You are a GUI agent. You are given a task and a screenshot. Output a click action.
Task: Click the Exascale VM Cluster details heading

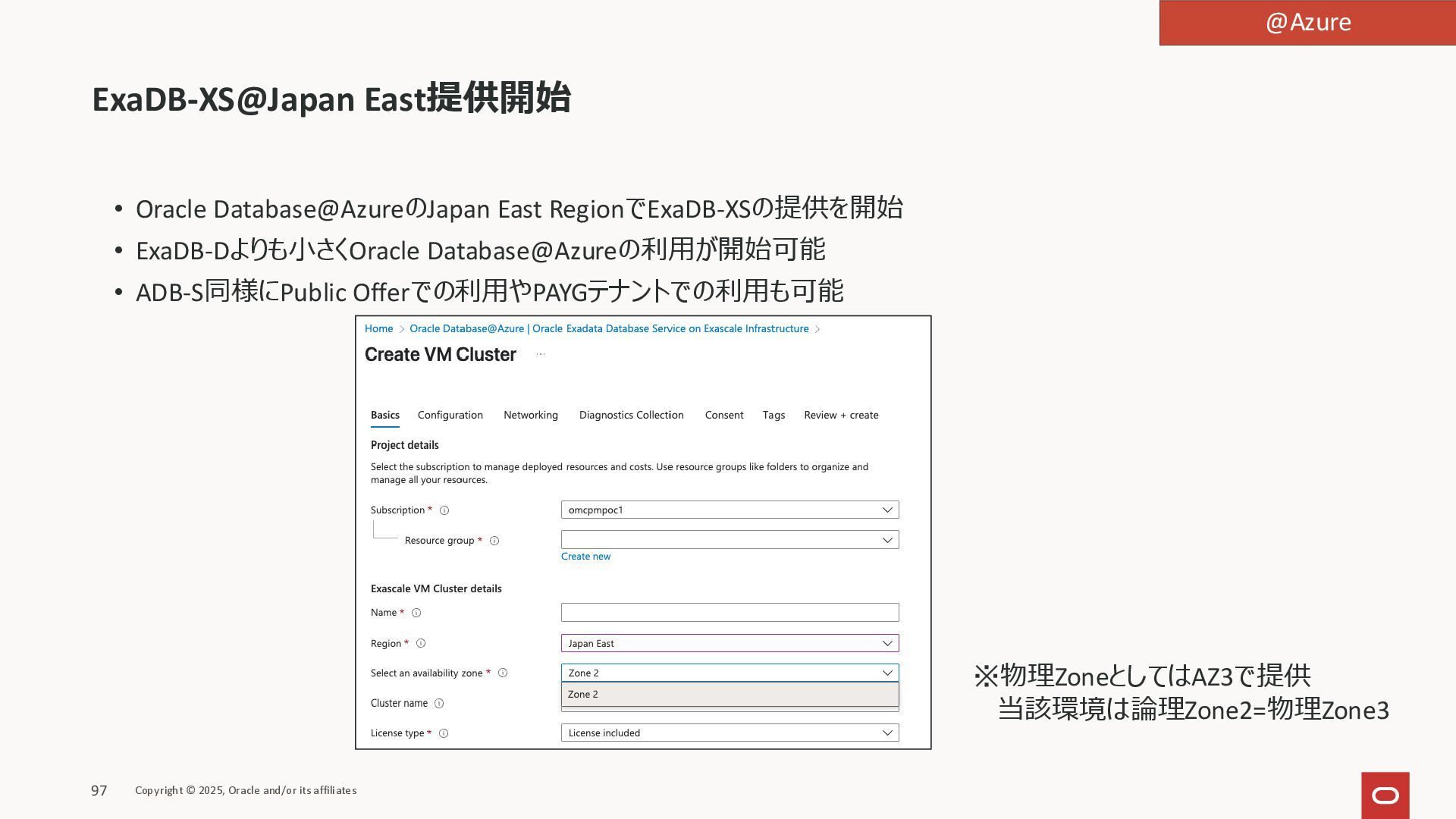tap(436, 588)
